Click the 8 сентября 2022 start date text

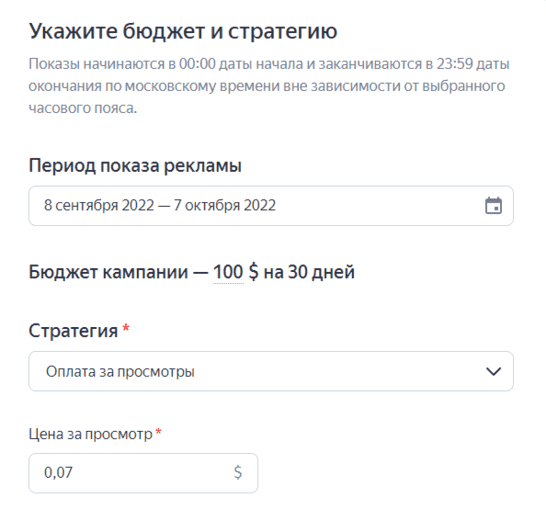[x=99, y=205]
